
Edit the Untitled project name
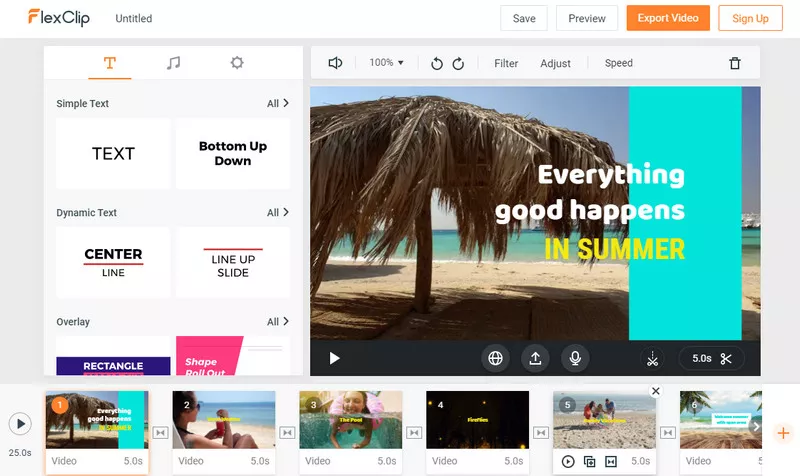click(x=134, y=18)
